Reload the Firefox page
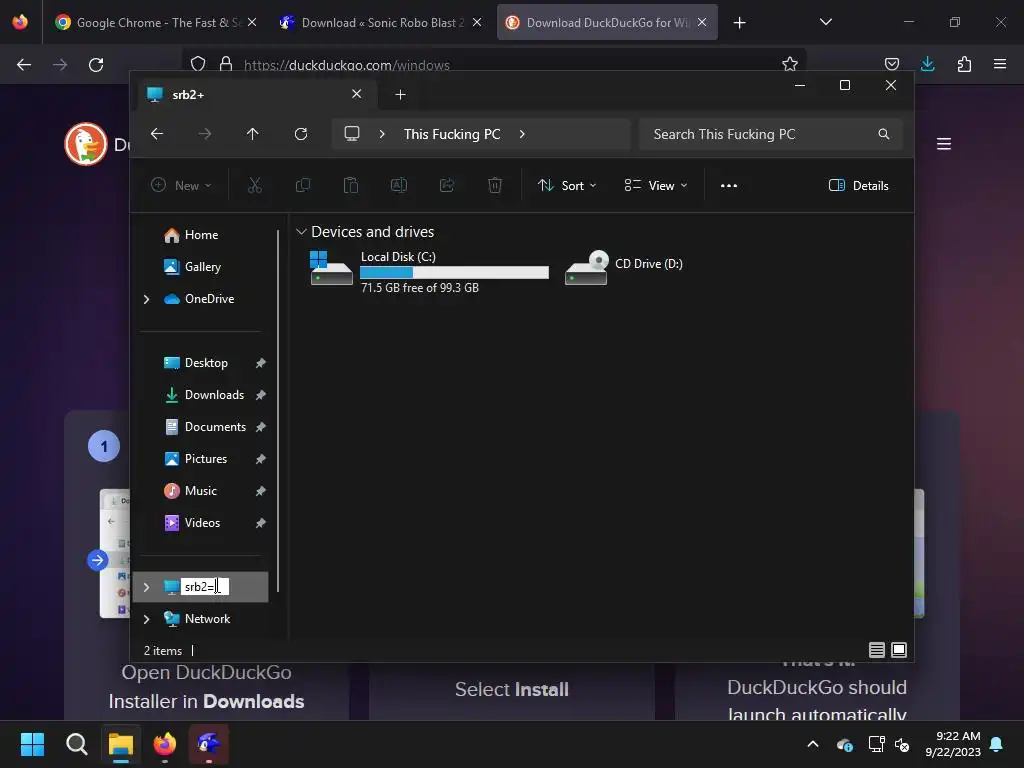Screen dimensions: 1024x768 point(96,65)
